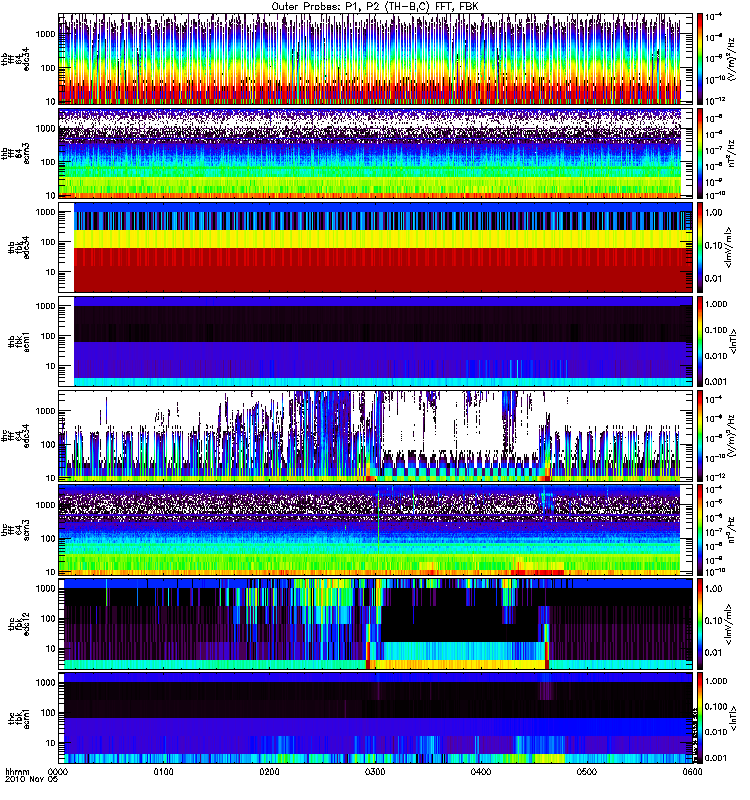Click the thc fff scm3 panel color bar
This screenshot has height=800, width=750.
coord(700,530)
